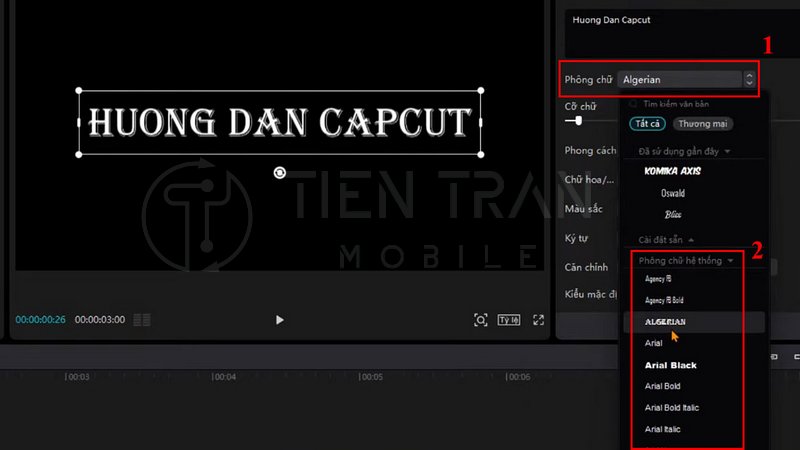Choose the Komika Axis font
800x450 pixels.
pos(672,171)
